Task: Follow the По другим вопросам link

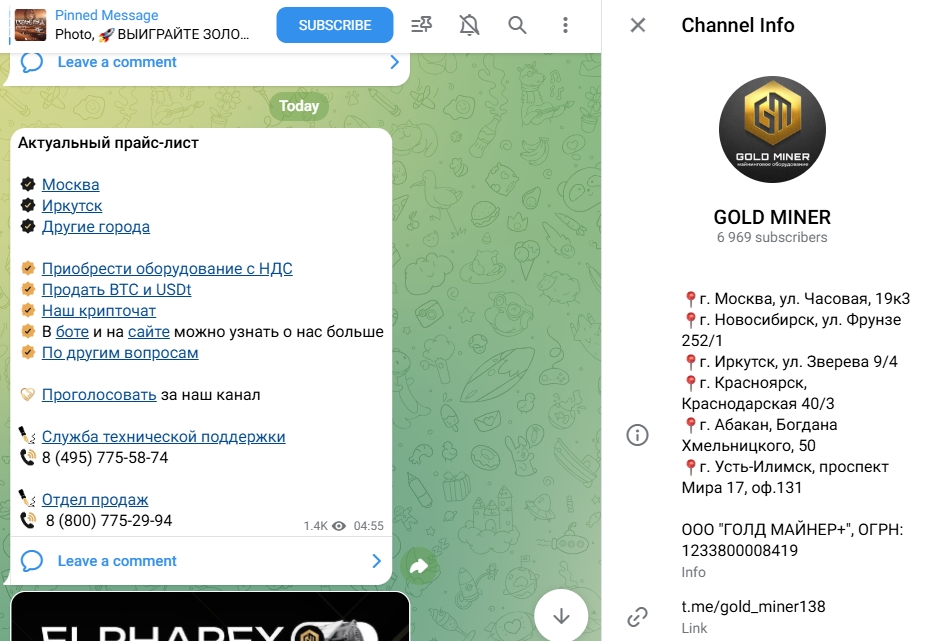Action: 120,352
